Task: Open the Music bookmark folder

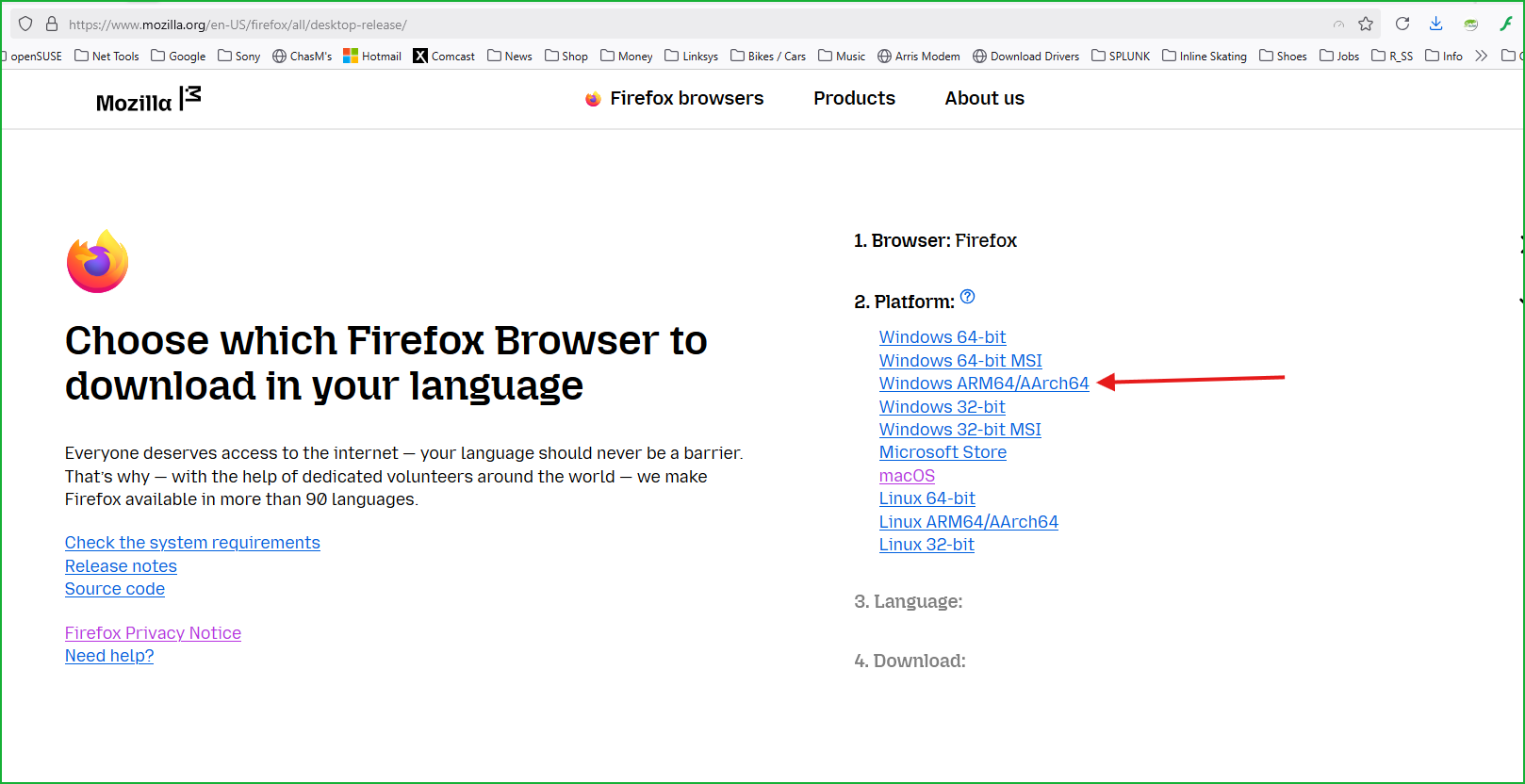Action: tap(842, 56)
